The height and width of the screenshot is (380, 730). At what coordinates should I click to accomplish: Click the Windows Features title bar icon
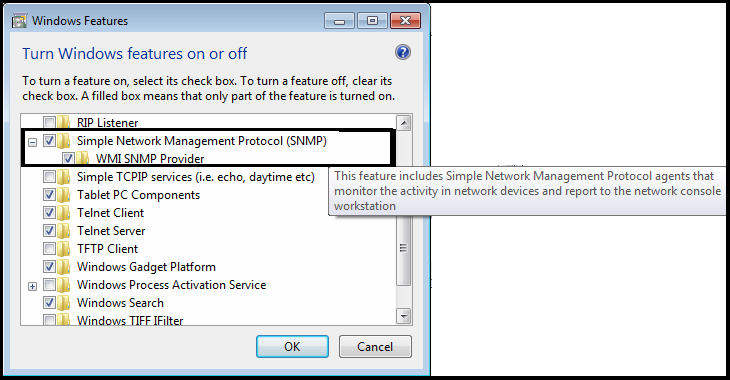click(20, 21)
